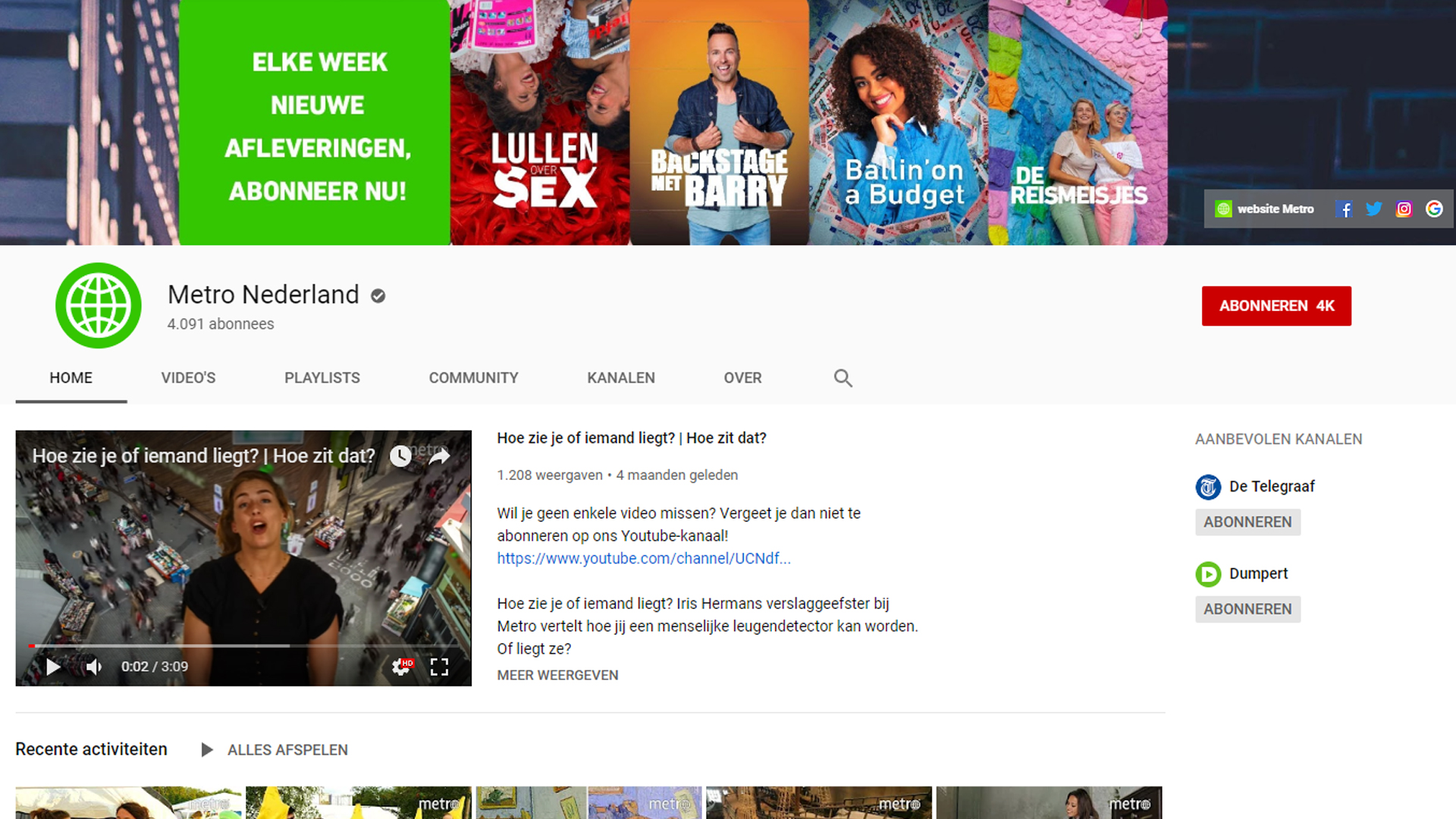Share the video using arrow icon

click(x=439, y=456)
